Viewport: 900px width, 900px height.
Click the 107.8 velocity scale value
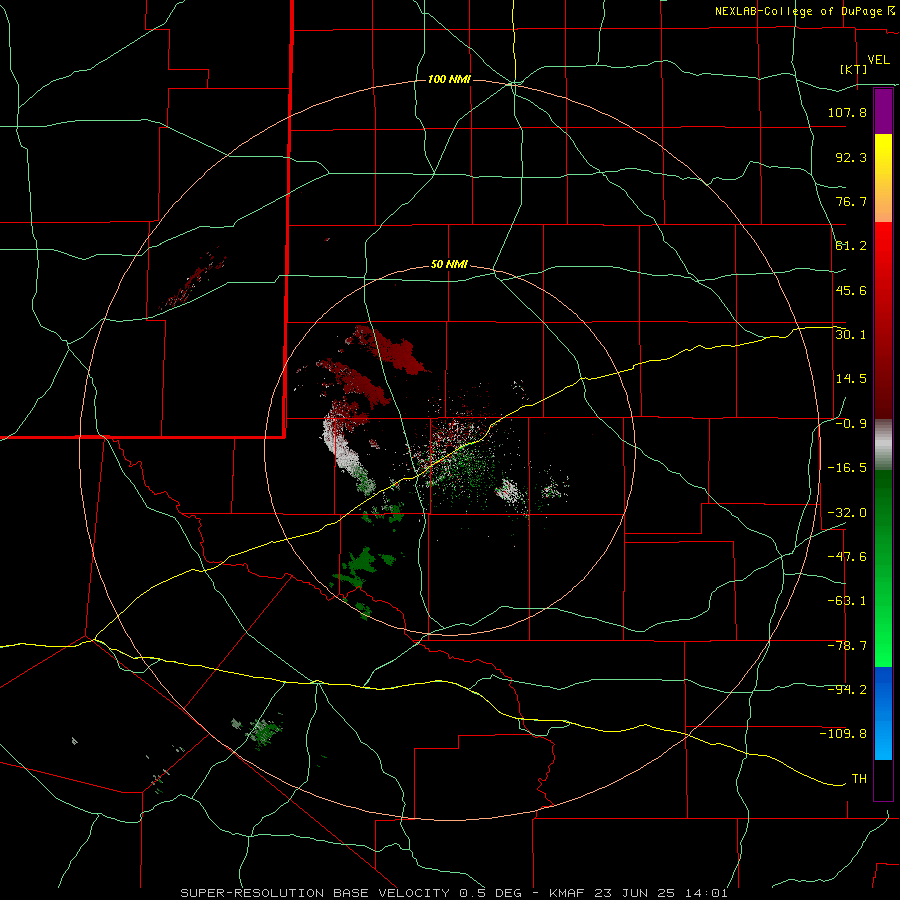pos(847,112)
